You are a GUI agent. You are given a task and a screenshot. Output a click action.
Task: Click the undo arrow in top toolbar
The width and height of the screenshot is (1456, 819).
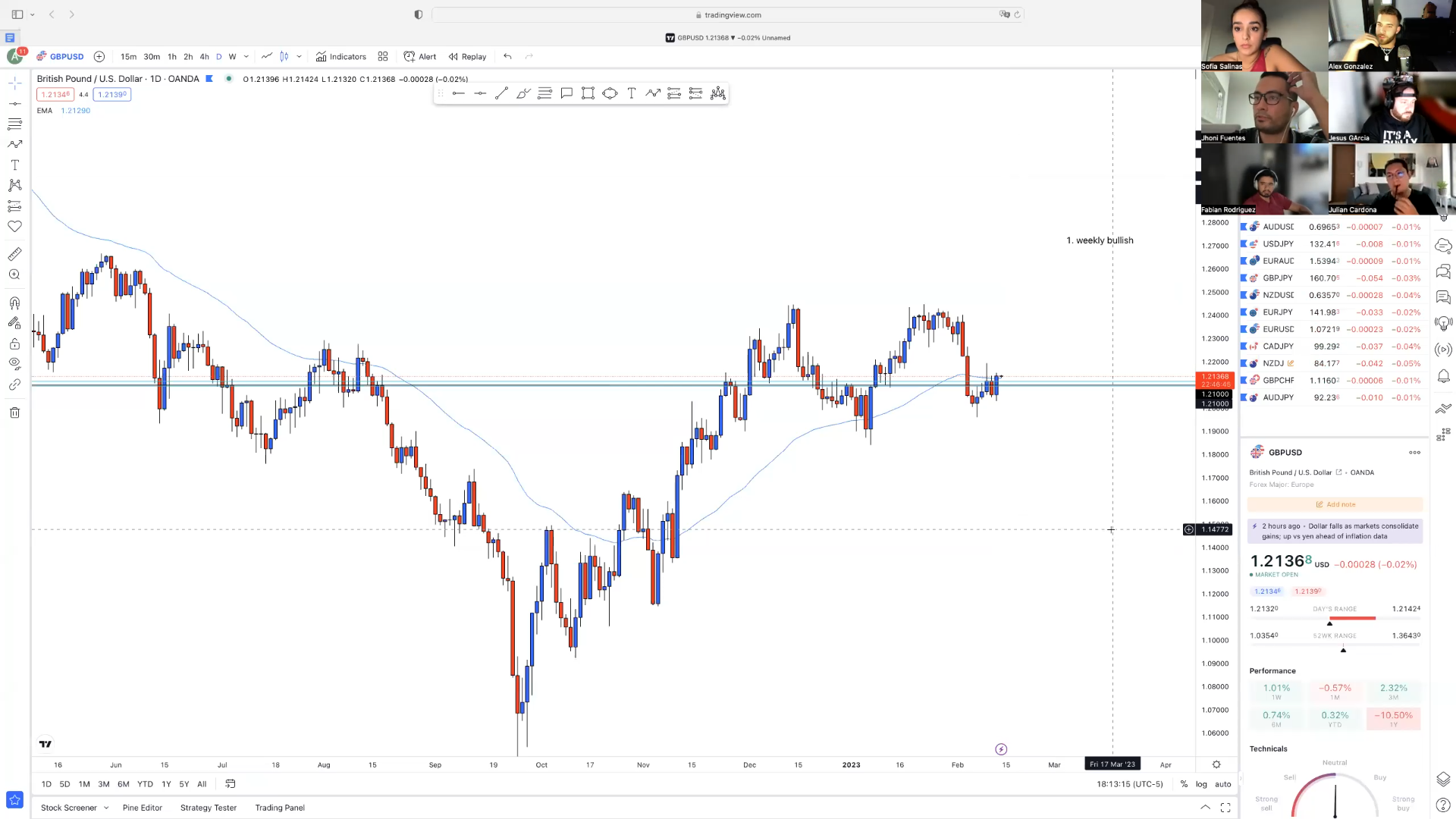click(x=507, y=56)
